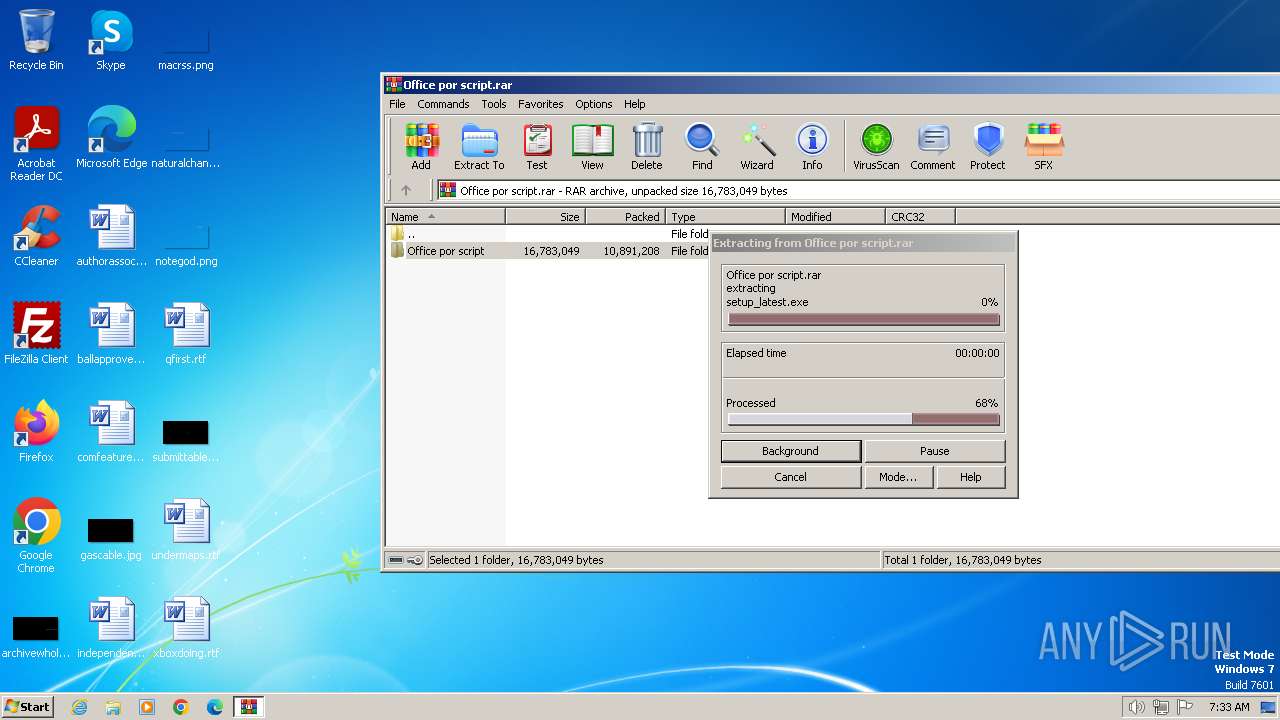Click the Mode... button
The image size is (1280, 720).
[x=898, y=477]
